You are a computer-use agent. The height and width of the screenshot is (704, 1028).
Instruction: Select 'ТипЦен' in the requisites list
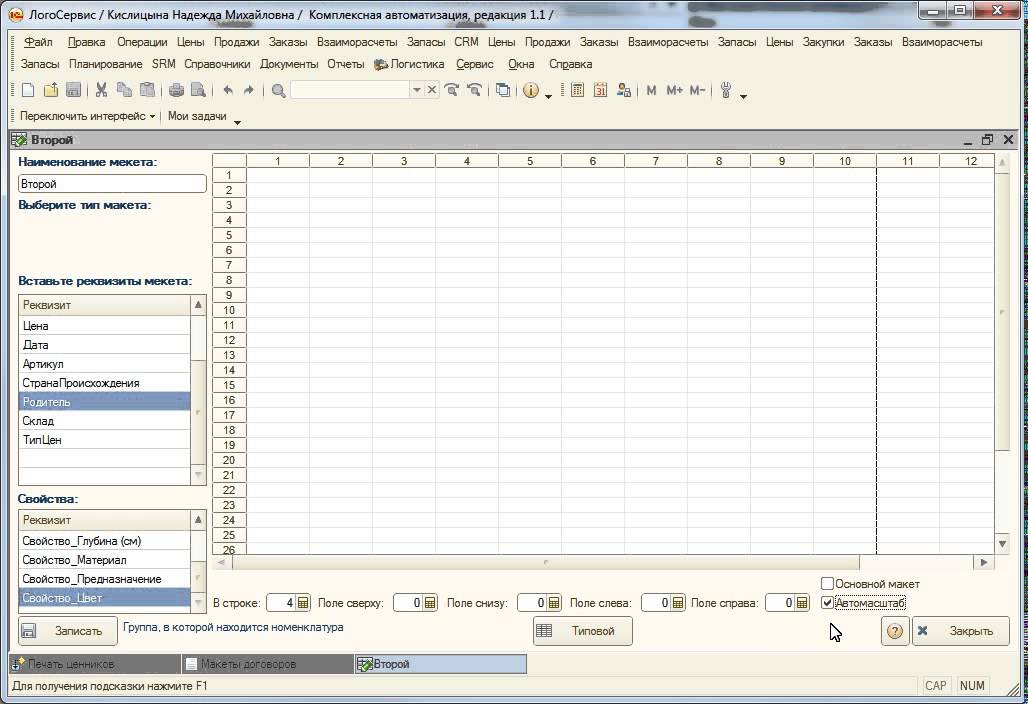pos(104,440)
